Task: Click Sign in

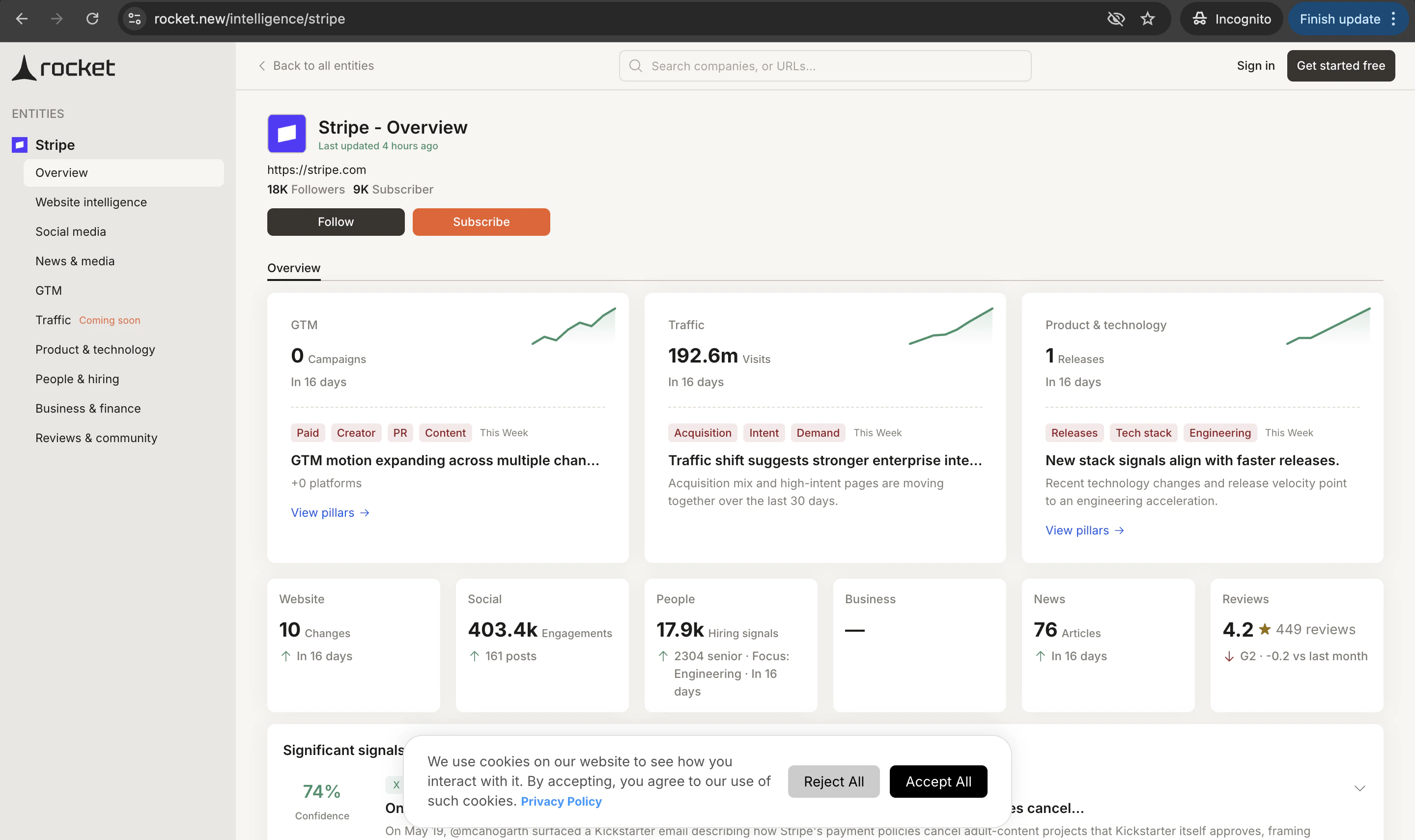Action: coord(1255,66)
